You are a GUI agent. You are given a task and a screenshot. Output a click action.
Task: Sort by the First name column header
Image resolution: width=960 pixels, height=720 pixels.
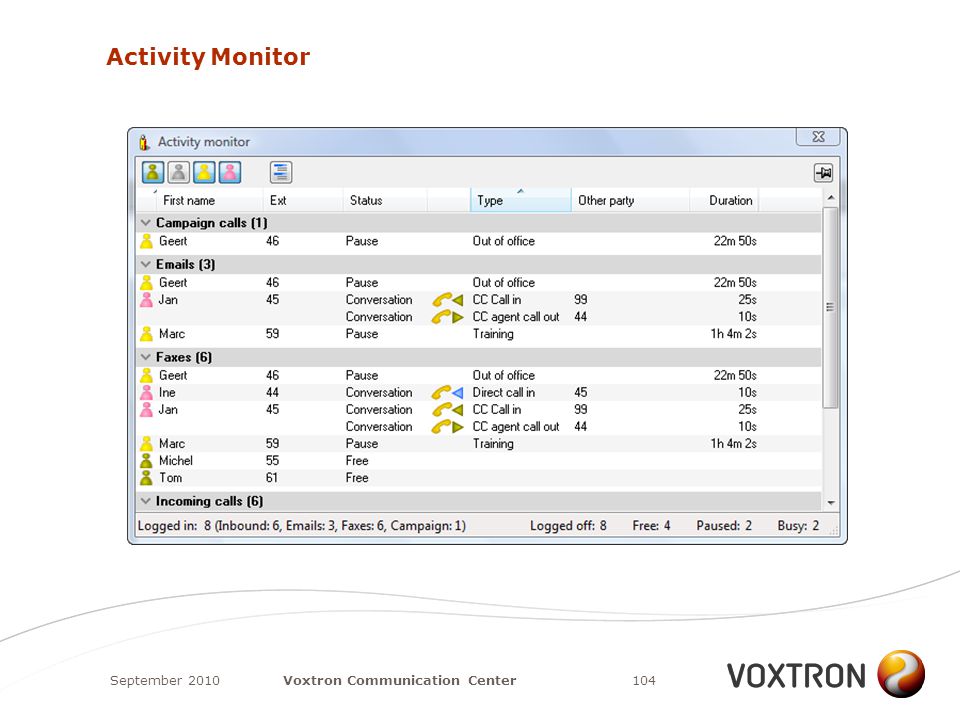click(200, 200)
